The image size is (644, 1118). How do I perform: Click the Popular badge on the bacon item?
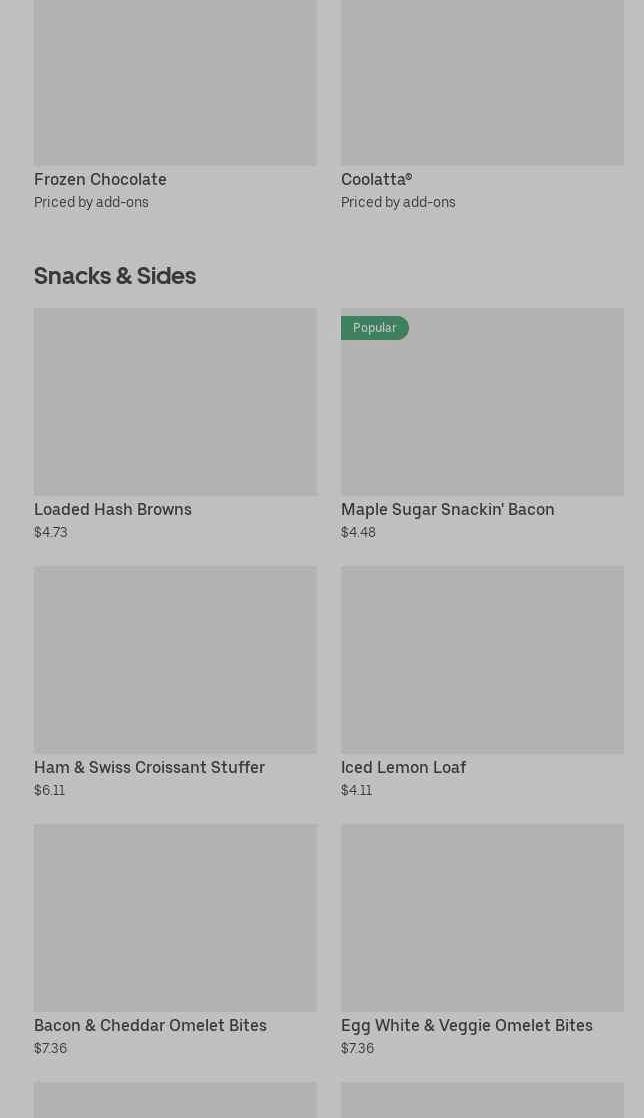tap(374, 328)
